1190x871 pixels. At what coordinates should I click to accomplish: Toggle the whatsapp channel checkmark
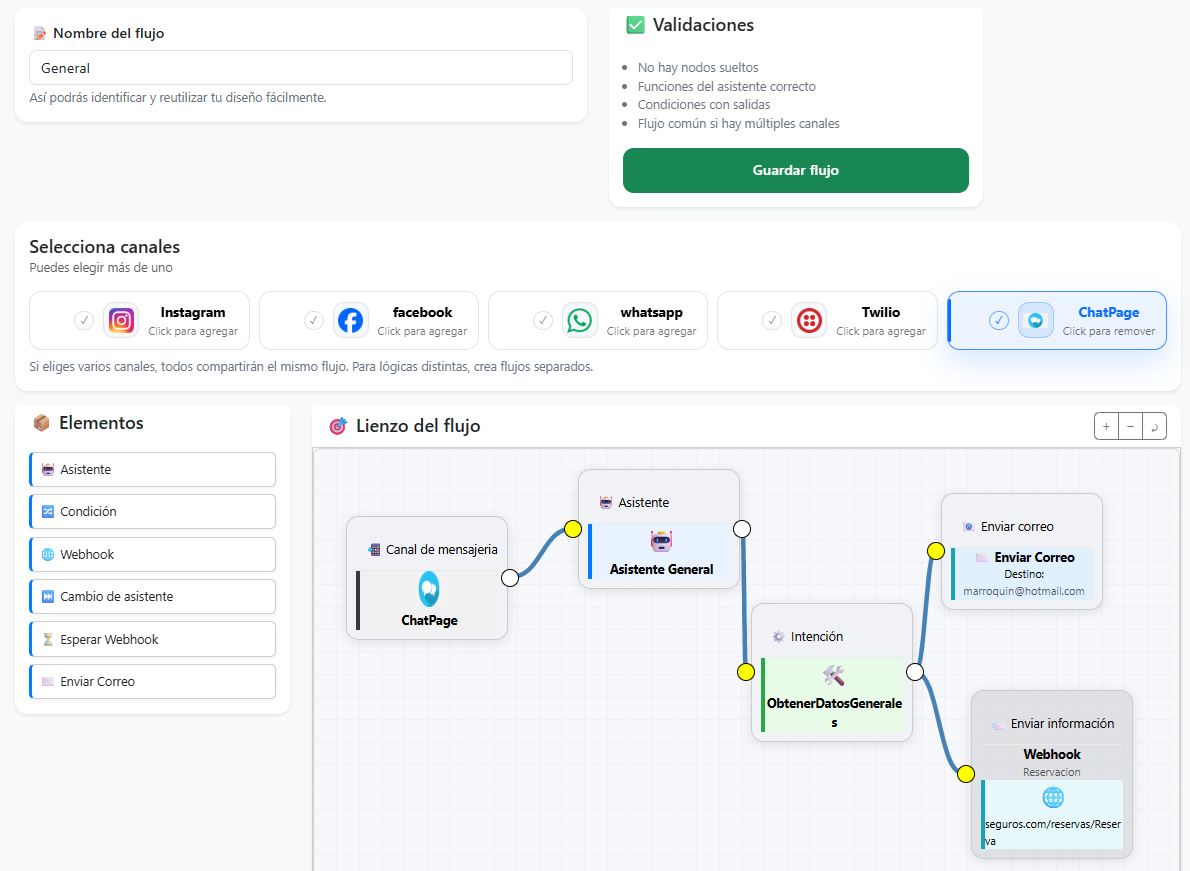tap(543, 320)
